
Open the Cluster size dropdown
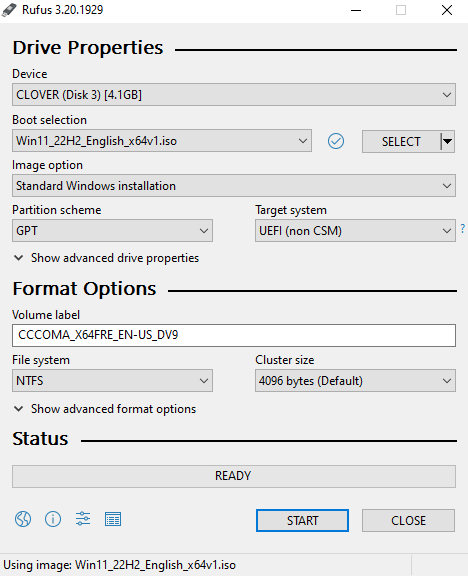tap(355, 381)
